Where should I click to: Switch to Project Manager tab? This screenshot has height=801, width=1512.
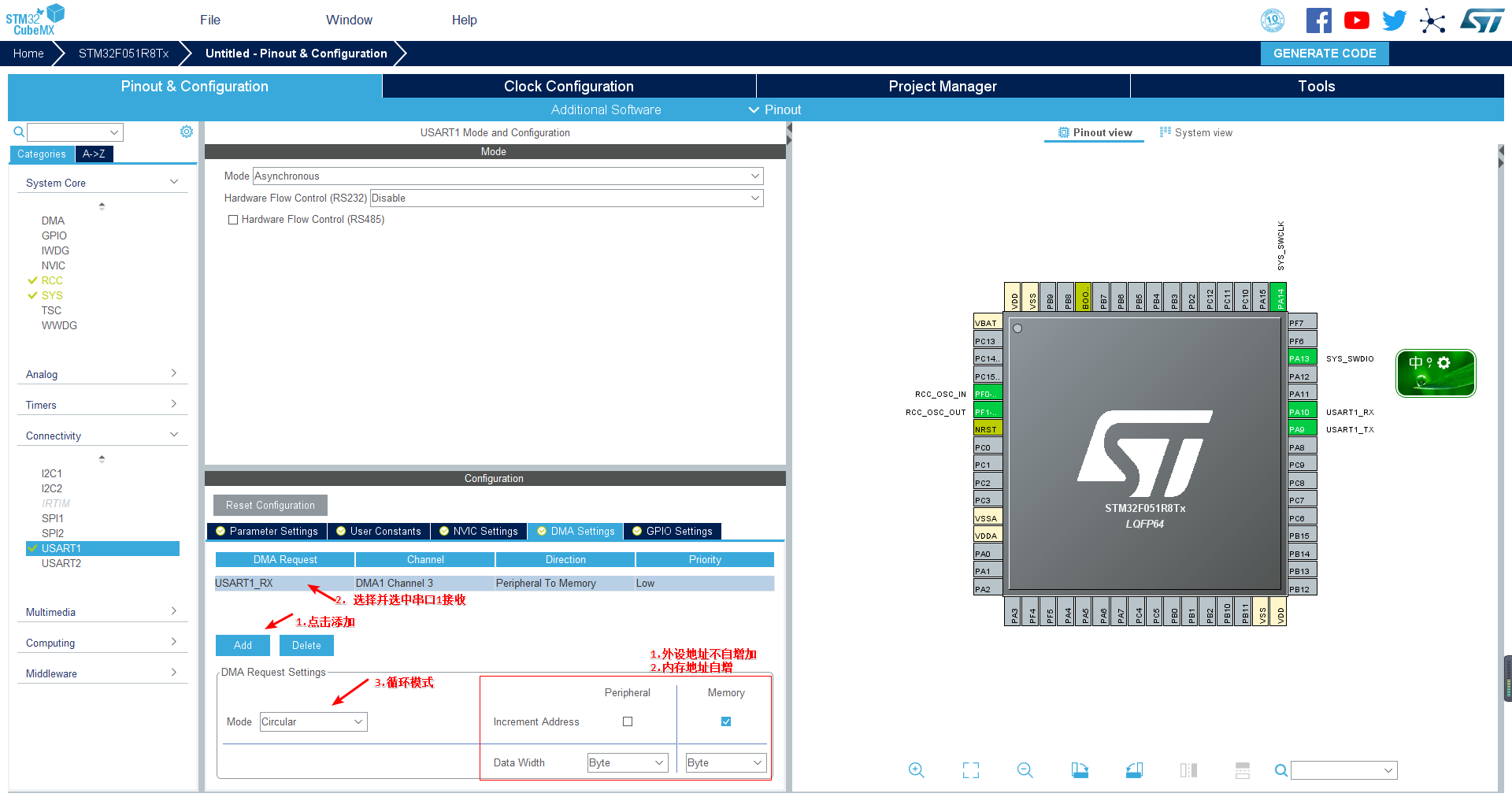[943, 86]
